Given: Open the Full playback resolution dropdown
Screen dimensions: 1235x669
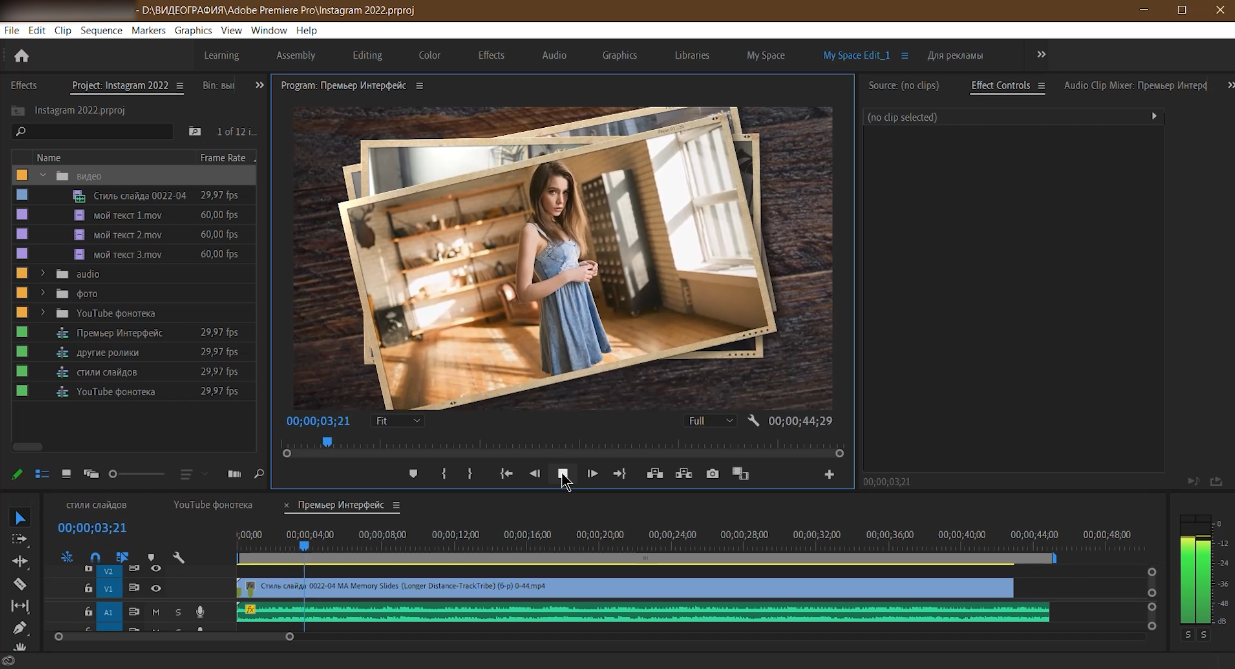Looking at the screenshot, I should coord(711,421).
